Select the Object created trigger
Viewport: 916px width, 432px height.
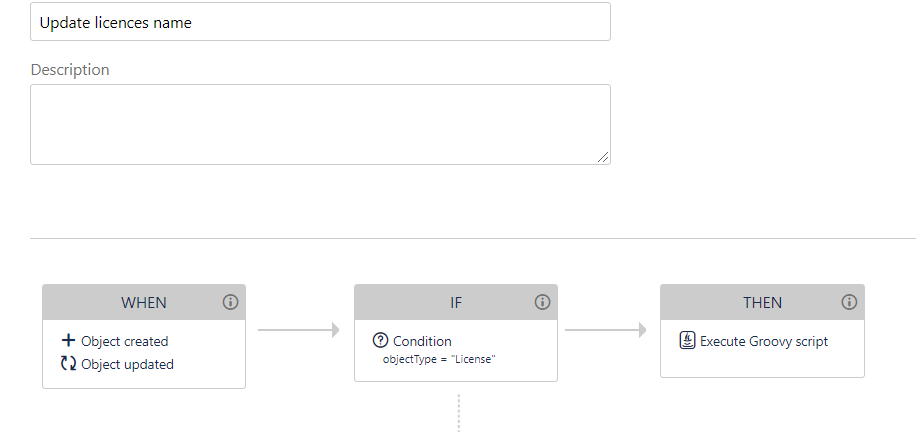click(124, 341)
